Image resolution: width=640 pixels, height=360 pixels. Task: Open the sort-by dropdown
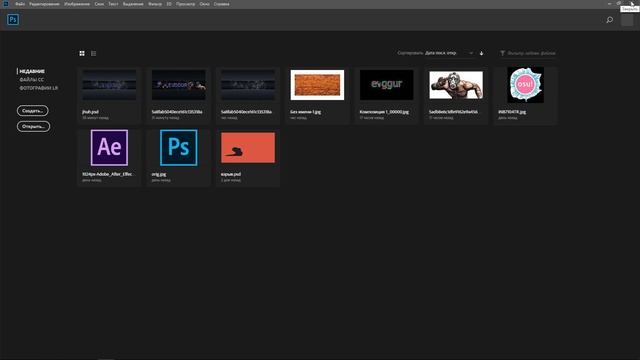pos(449,53)
